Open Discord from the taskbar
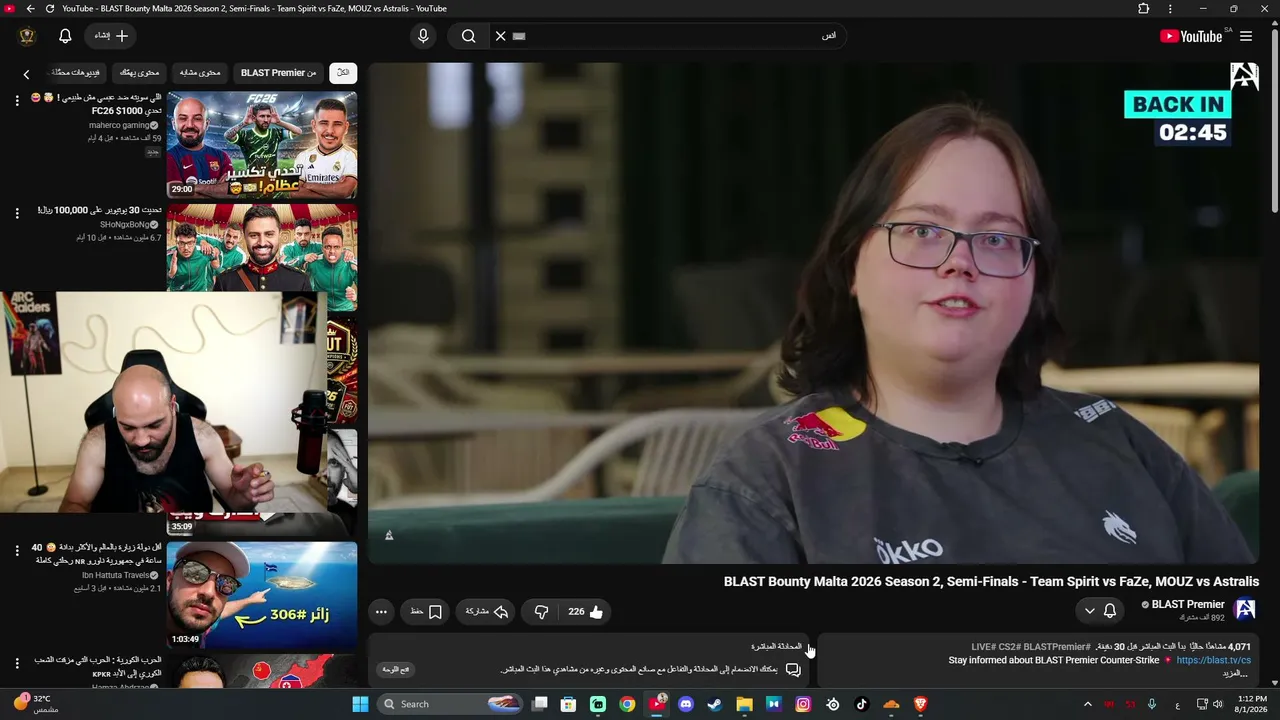Viewport: 1280px width, 720px height. pos(686,704)
